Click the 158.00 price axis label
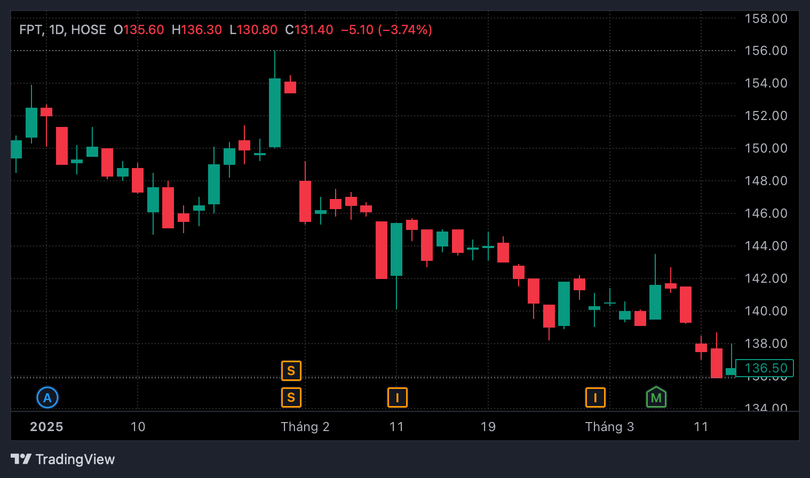The image size is (810, 478). coord(769,18)
